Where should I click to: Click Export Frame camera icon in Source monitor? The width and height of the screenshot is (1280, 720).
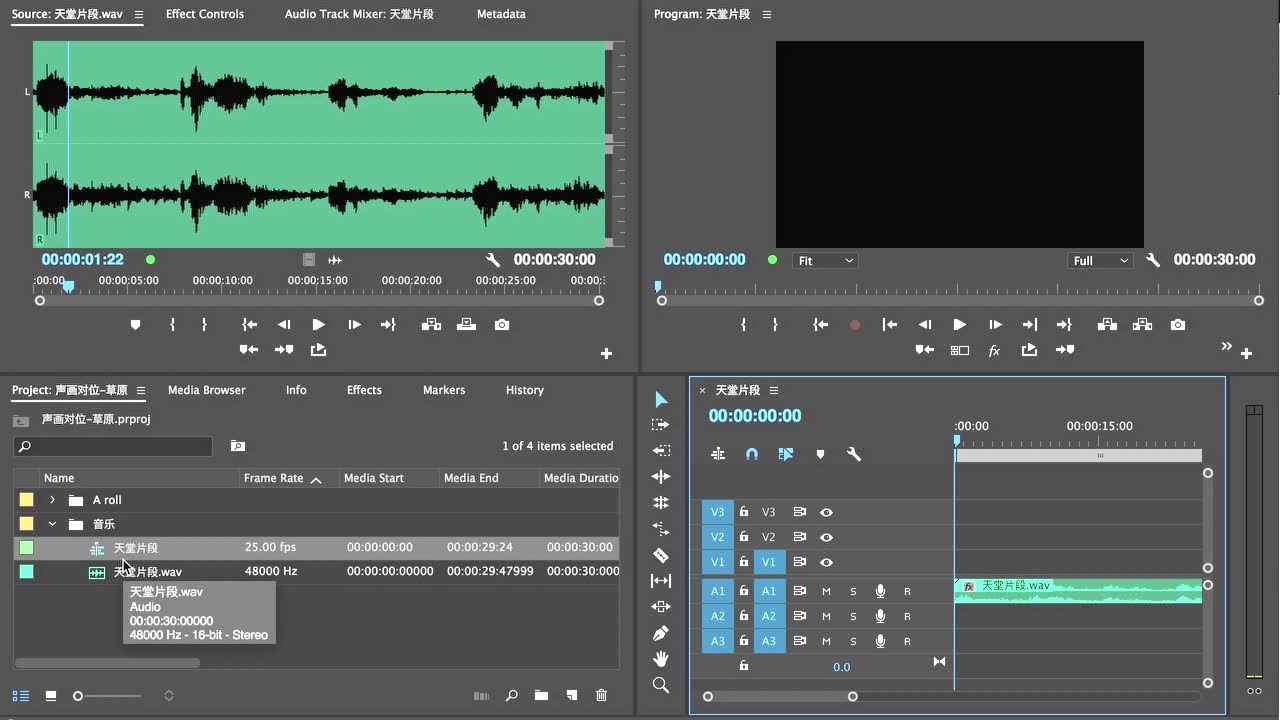[x=502, y=325]
